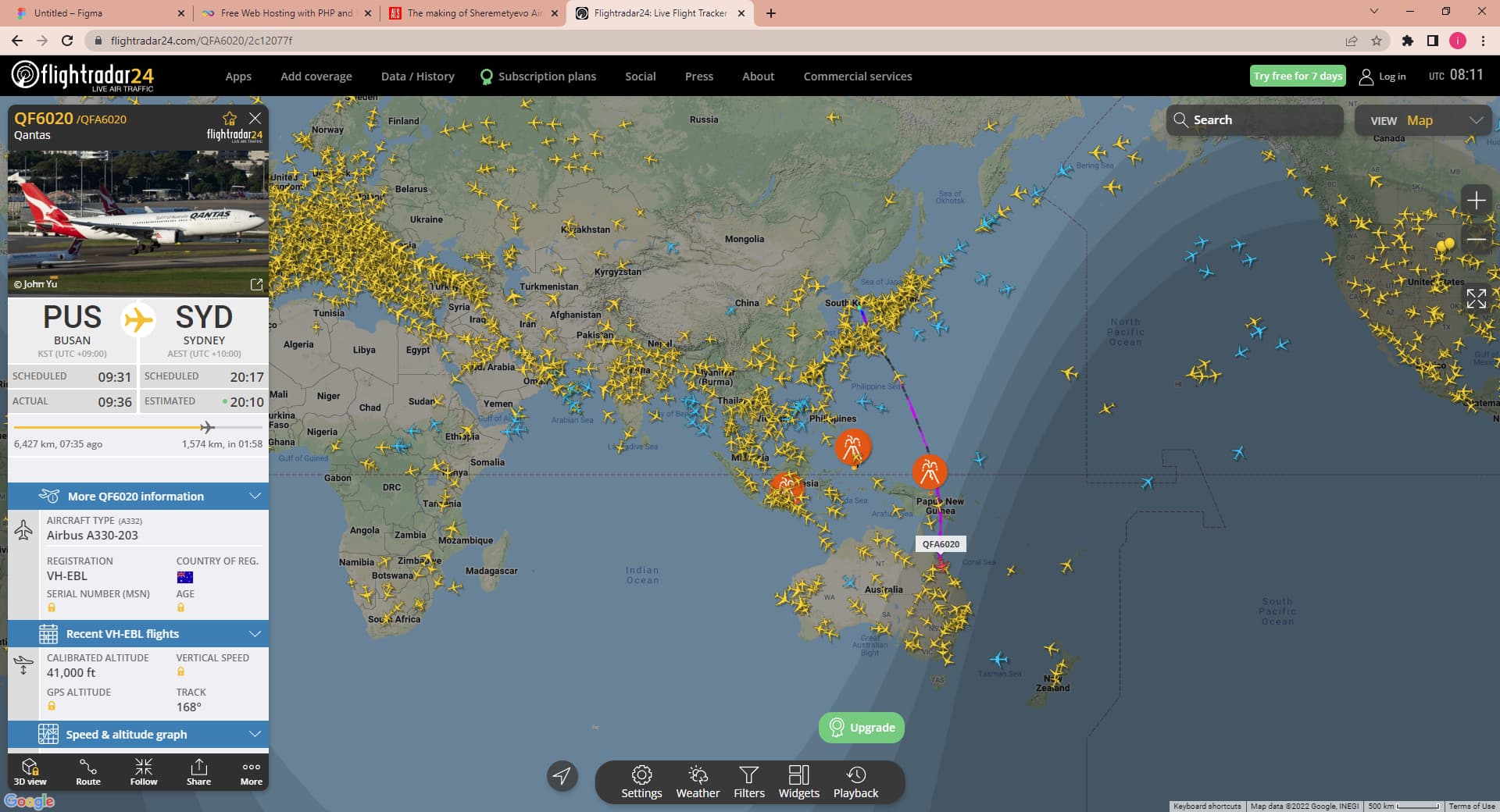Image resolution: width=1500 pixels, height=812 pixels.
Task: Open the About menu
Action: (759, 77)
